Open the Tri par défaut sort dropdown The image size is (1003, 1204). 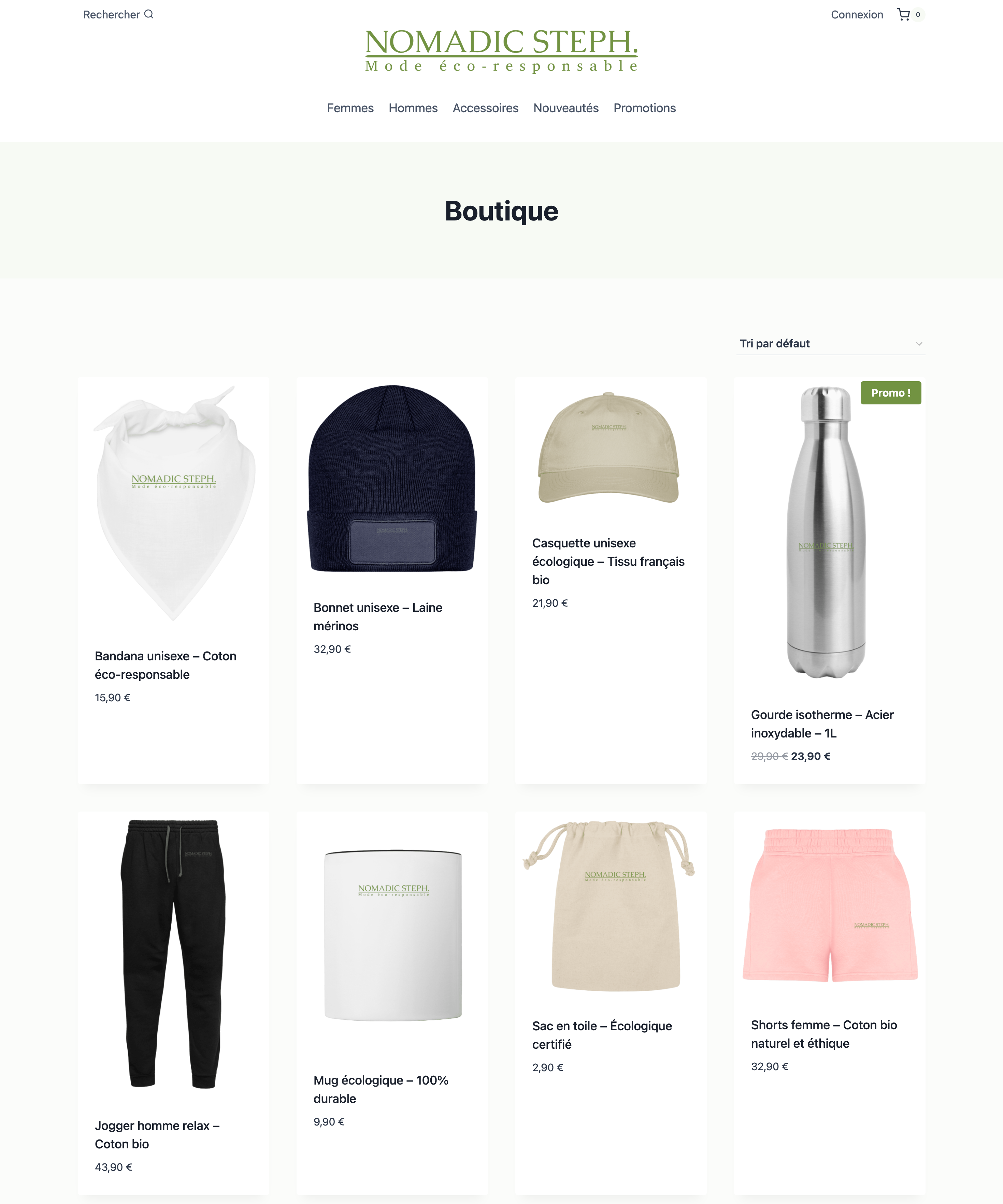(830, 343)
